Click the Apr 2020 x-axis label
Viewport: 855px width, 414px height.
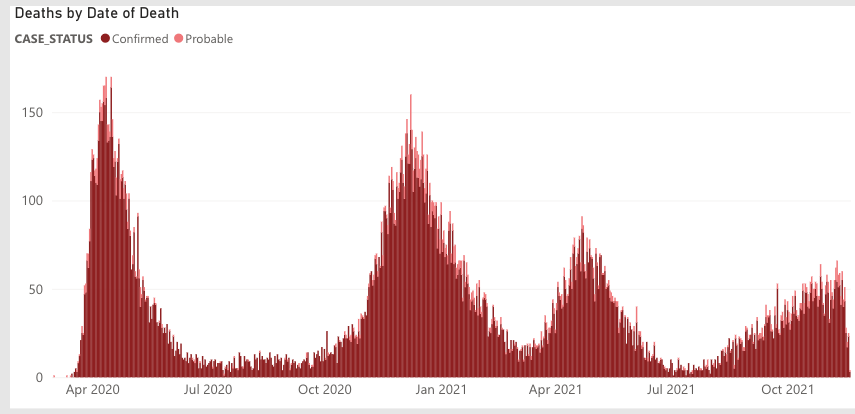93,389
